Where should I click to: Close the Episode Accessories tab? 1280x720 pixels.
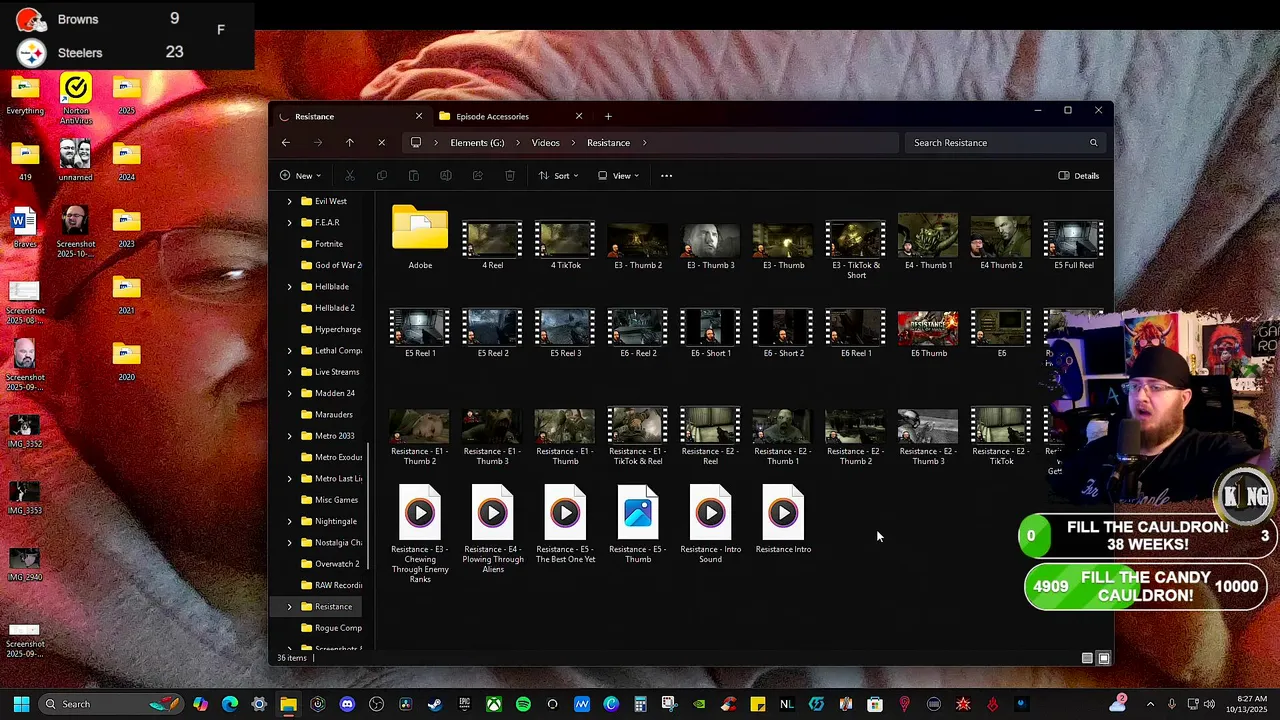coord(578,116)
